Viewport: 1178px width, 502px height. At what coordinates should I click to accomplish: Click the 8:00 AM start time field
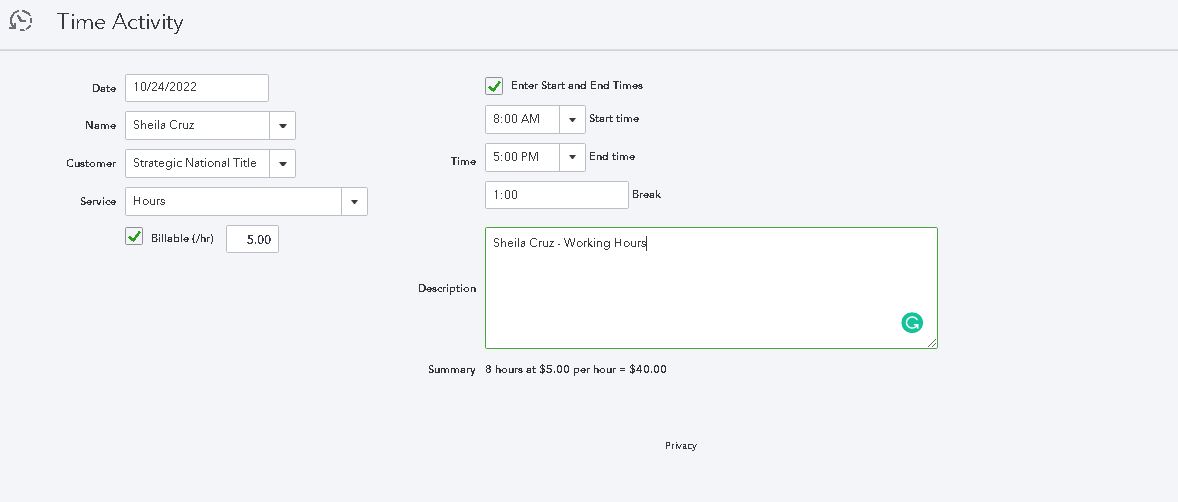pyautogui.click(x=521, y=120)
